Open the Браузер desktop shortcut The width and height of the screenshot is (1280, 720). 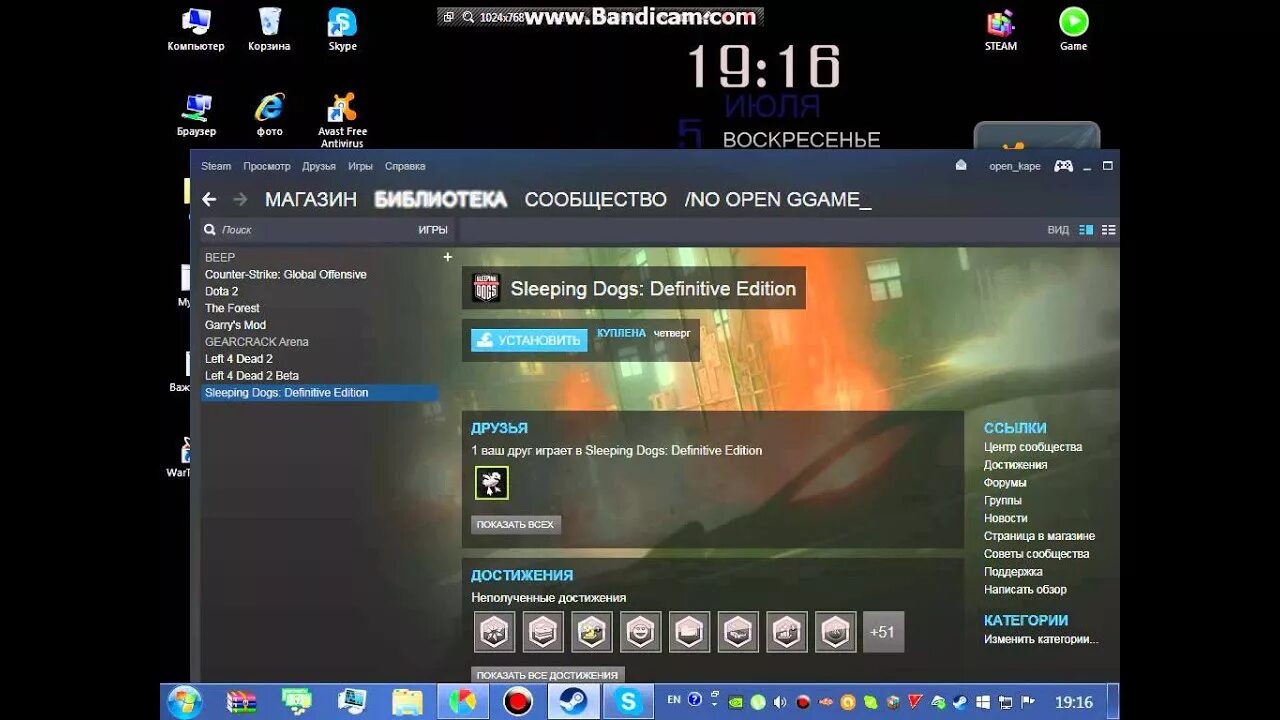point(196,115)
